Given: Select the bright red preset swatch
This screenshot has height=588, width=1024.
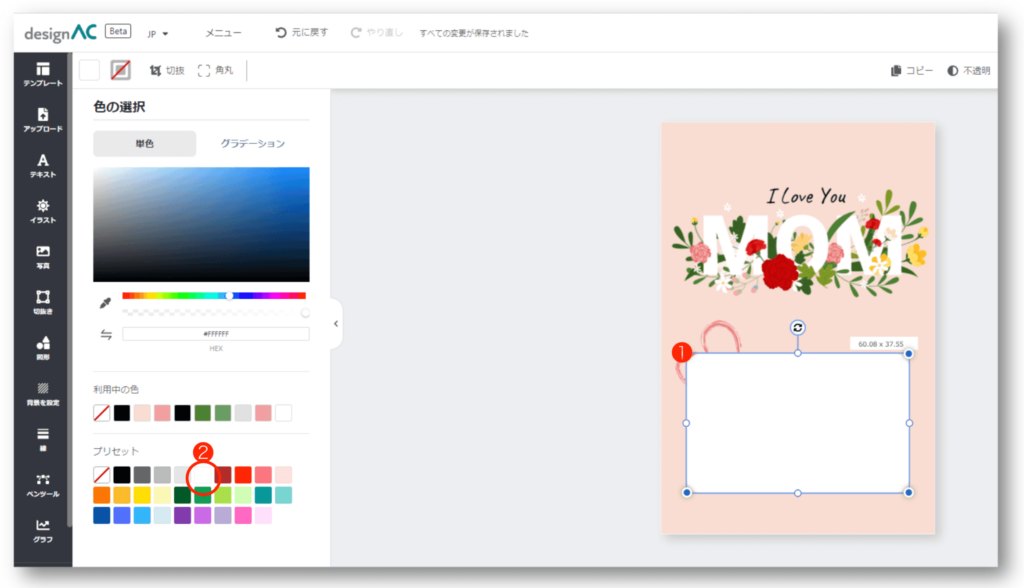Looking at the screenshot, I should (243, 474).
